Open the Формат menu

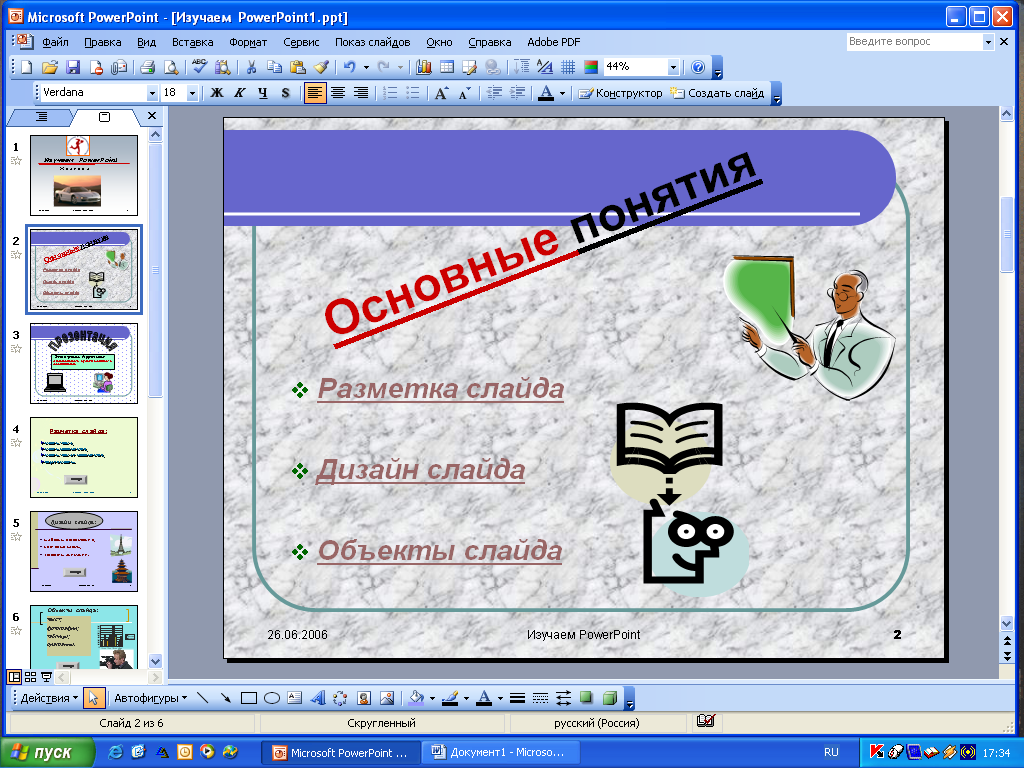tap(248, 42)
